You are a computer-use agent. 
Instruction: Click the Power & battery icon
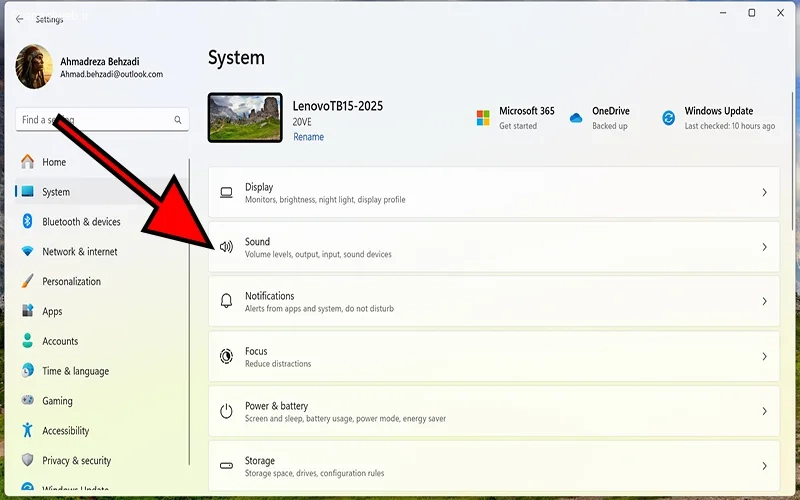coord(226,411)
